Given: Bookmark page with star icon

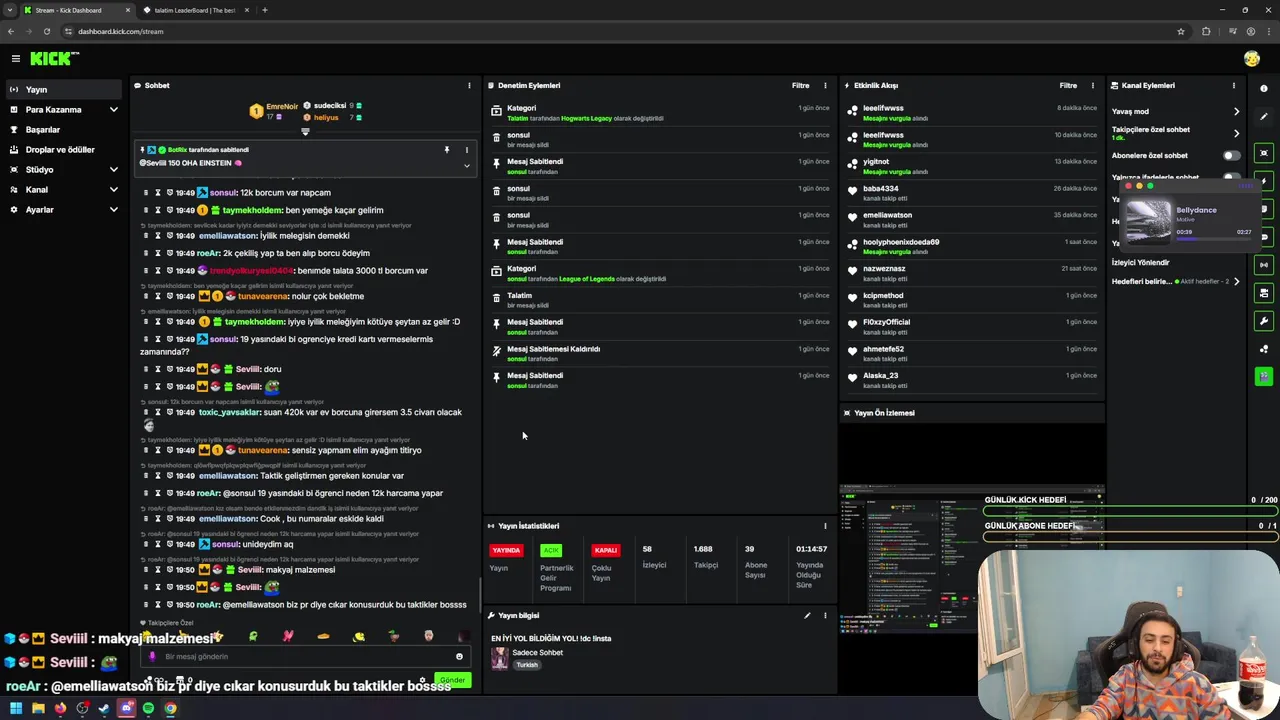Looking at the screenshot, I should tap(1181, 31).
